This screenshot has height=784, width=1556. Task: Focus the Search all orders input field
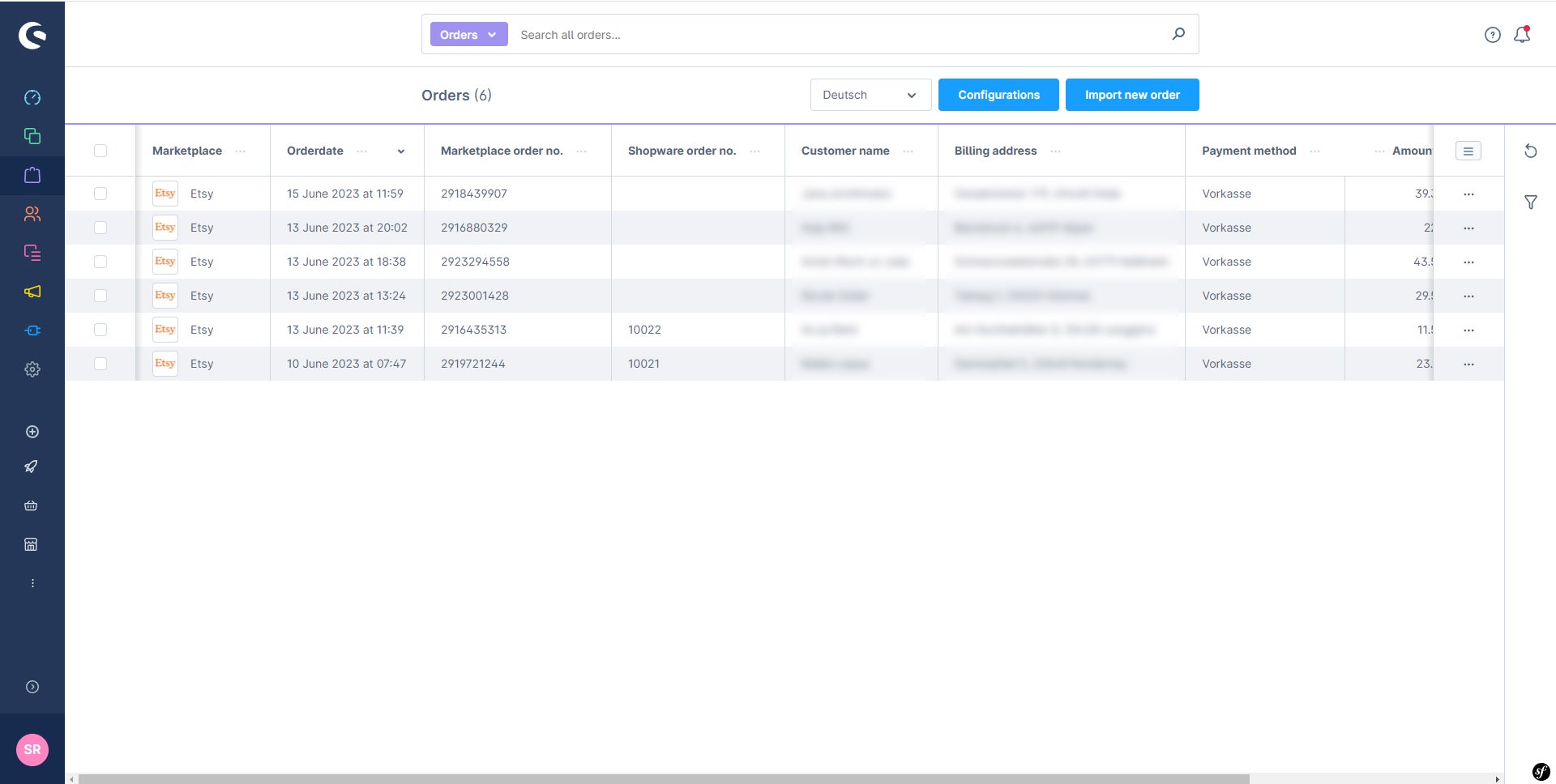click(x=839, y=35)
